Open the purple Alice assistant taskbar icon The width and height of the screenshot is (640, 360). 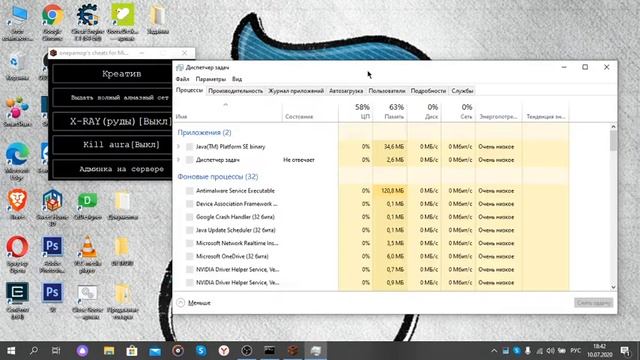point(82,351)
